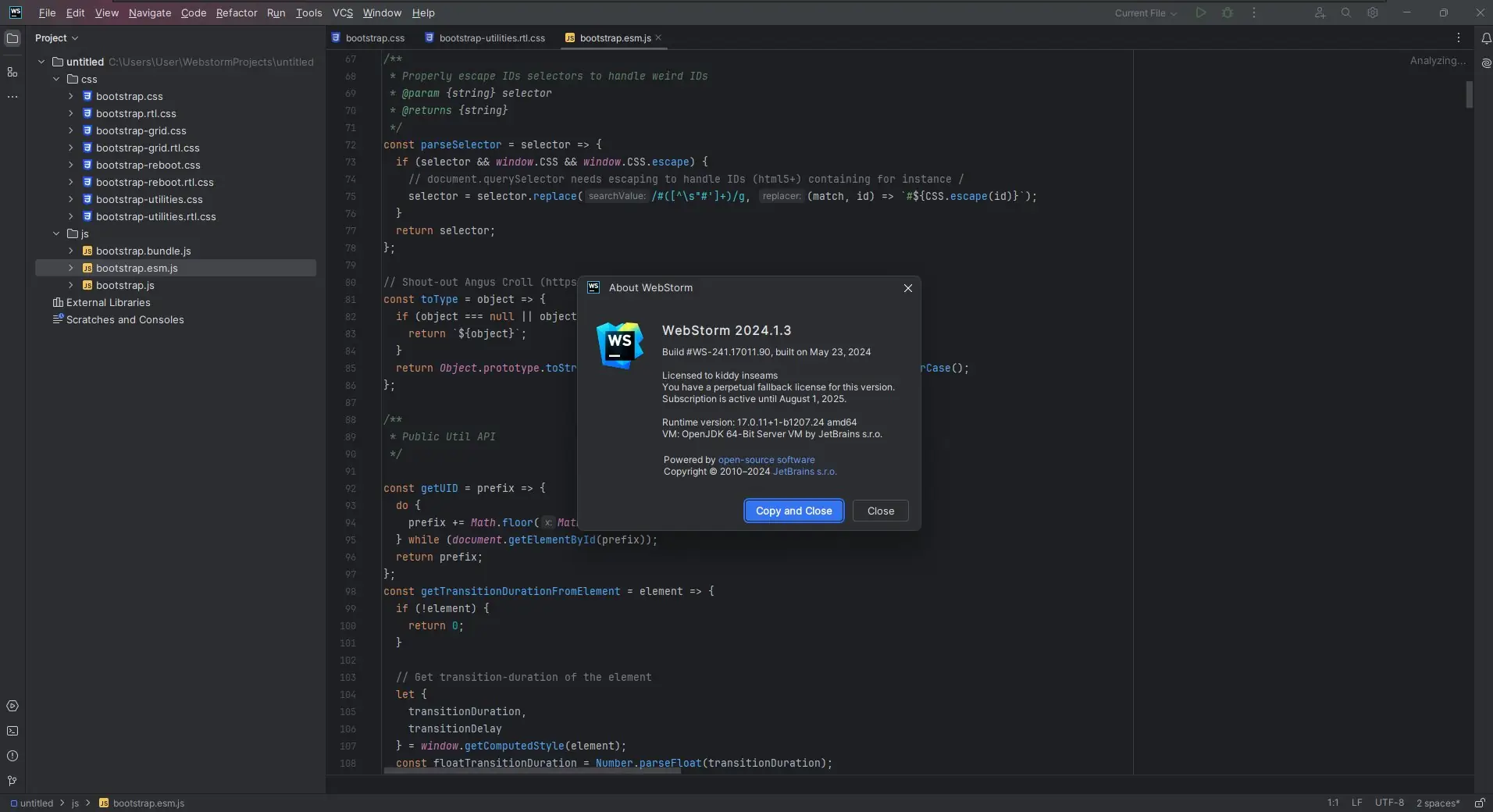Open the Refactor menu
Screen dimensions: 1493x812
[237, 12]
